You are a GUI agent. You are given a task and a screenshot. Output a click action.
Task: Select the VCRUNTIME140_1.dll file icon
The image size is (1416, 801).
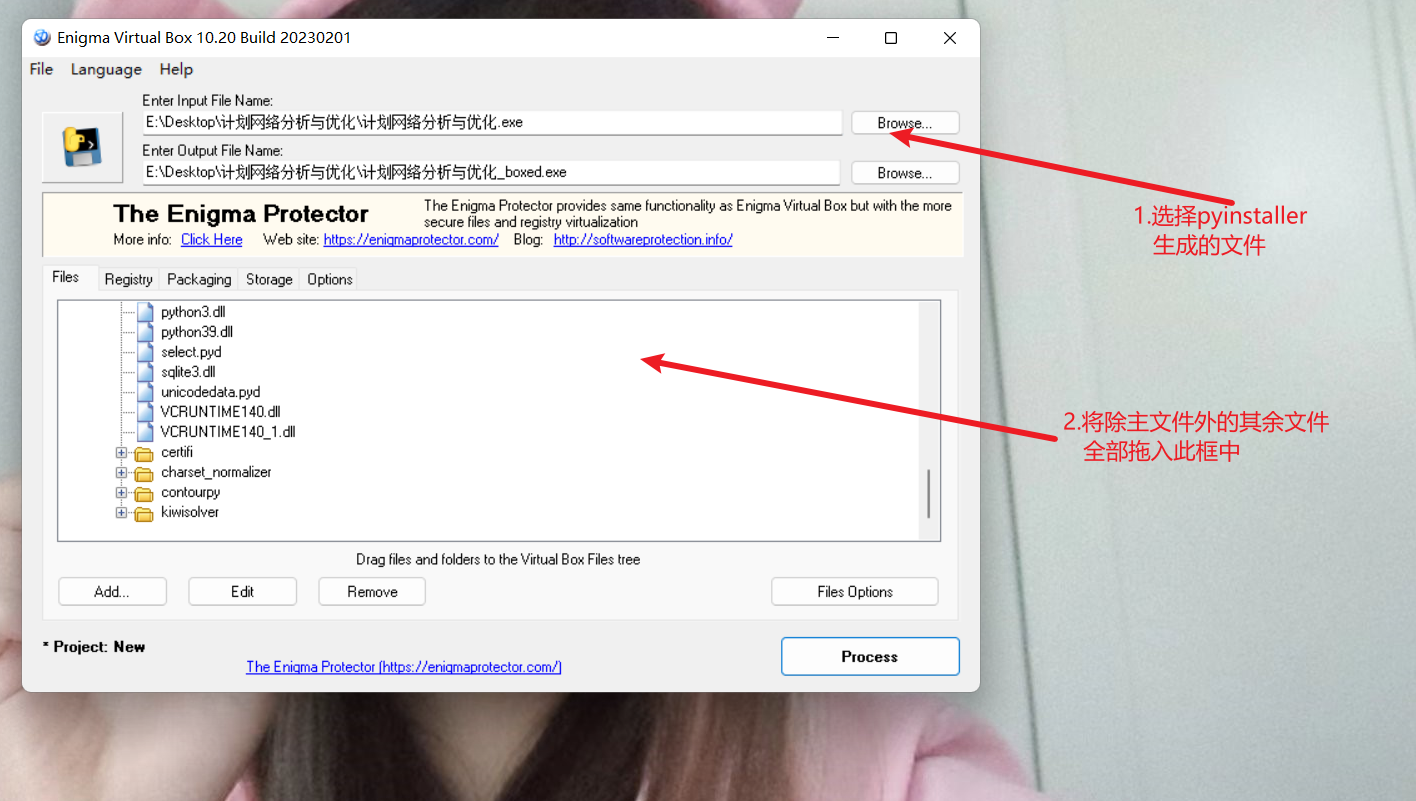pyautogui.click(x=146, y=432)
